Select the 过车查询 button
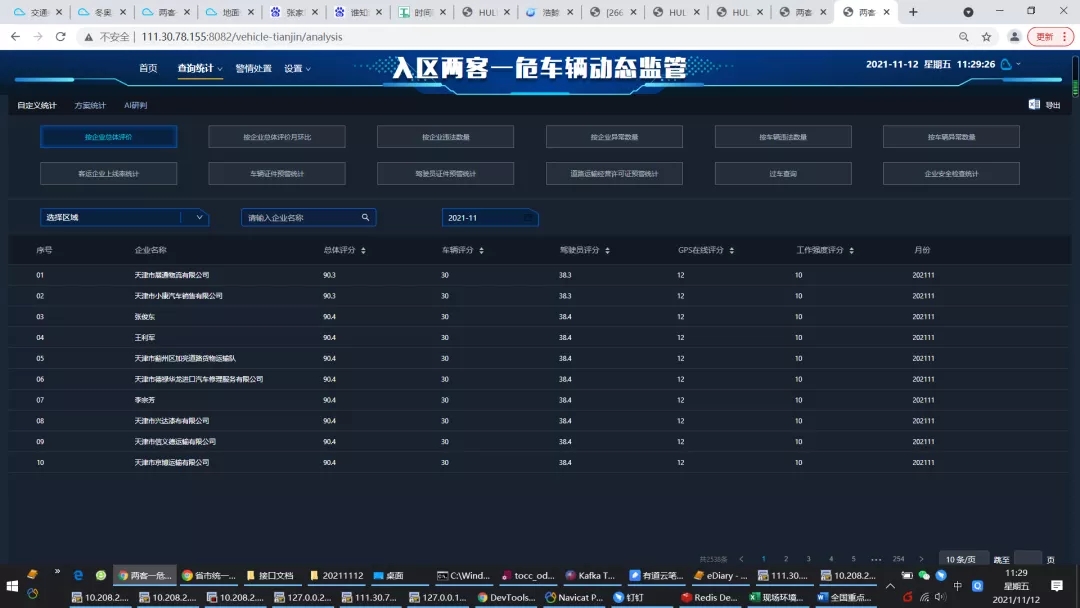The width and height of the screenshot is (1080, 608). point(783,174)
